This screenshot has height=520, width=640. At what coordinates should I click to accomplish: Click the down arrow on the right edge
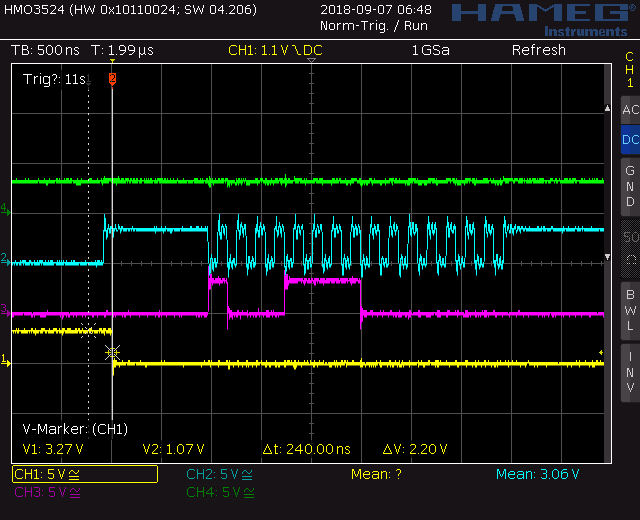point(607,257)
